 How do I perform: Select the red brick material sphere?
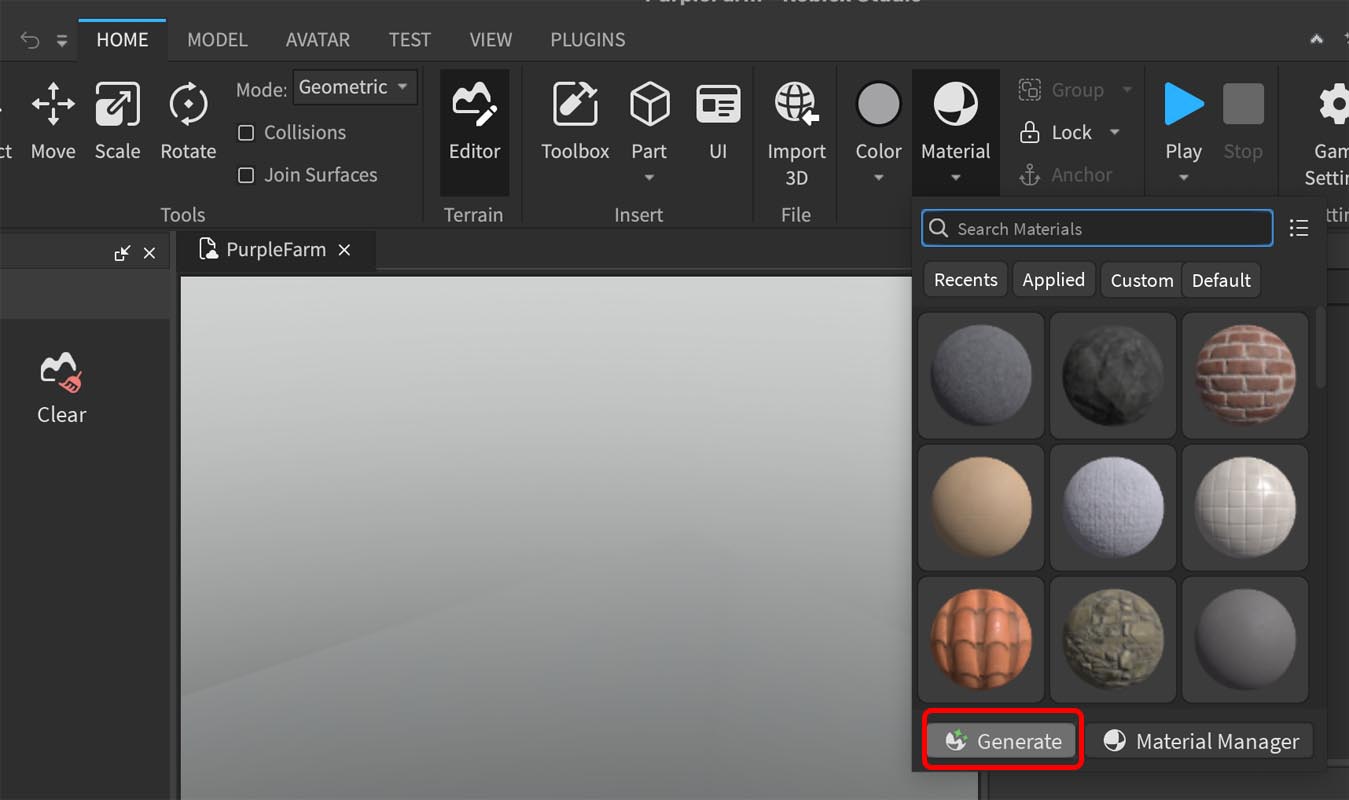pyautogui.click(x=1245, y=375)
